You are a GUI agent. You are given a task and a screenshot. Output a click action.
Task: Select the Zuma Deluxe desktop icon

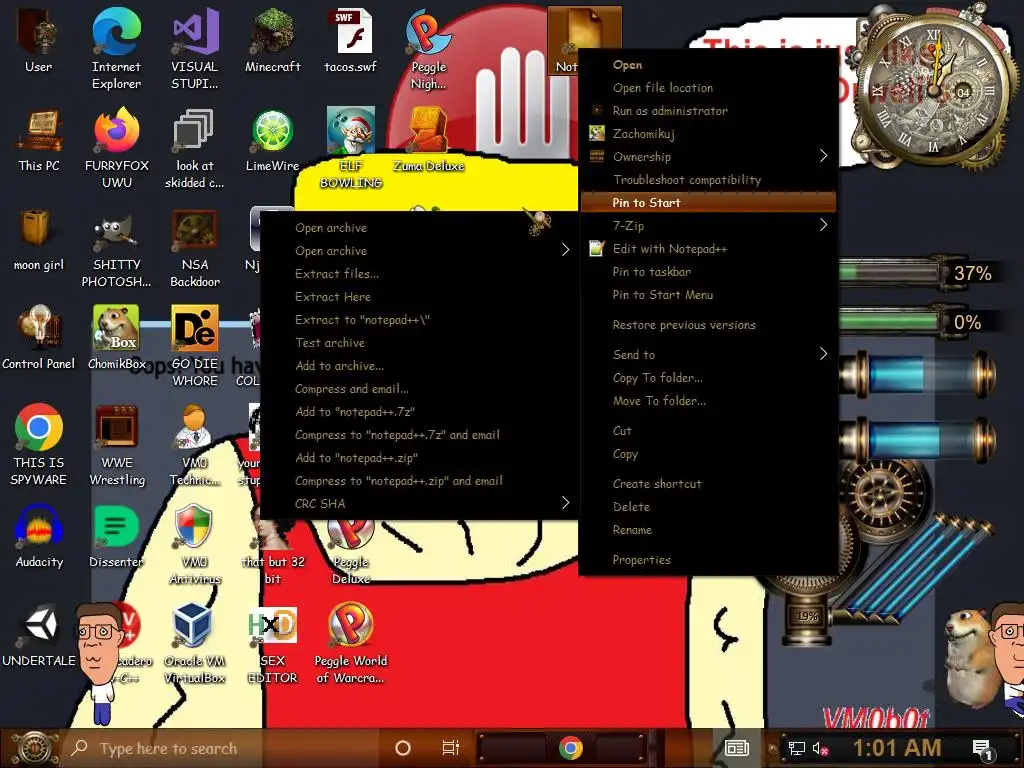click(x=428, y=140)
